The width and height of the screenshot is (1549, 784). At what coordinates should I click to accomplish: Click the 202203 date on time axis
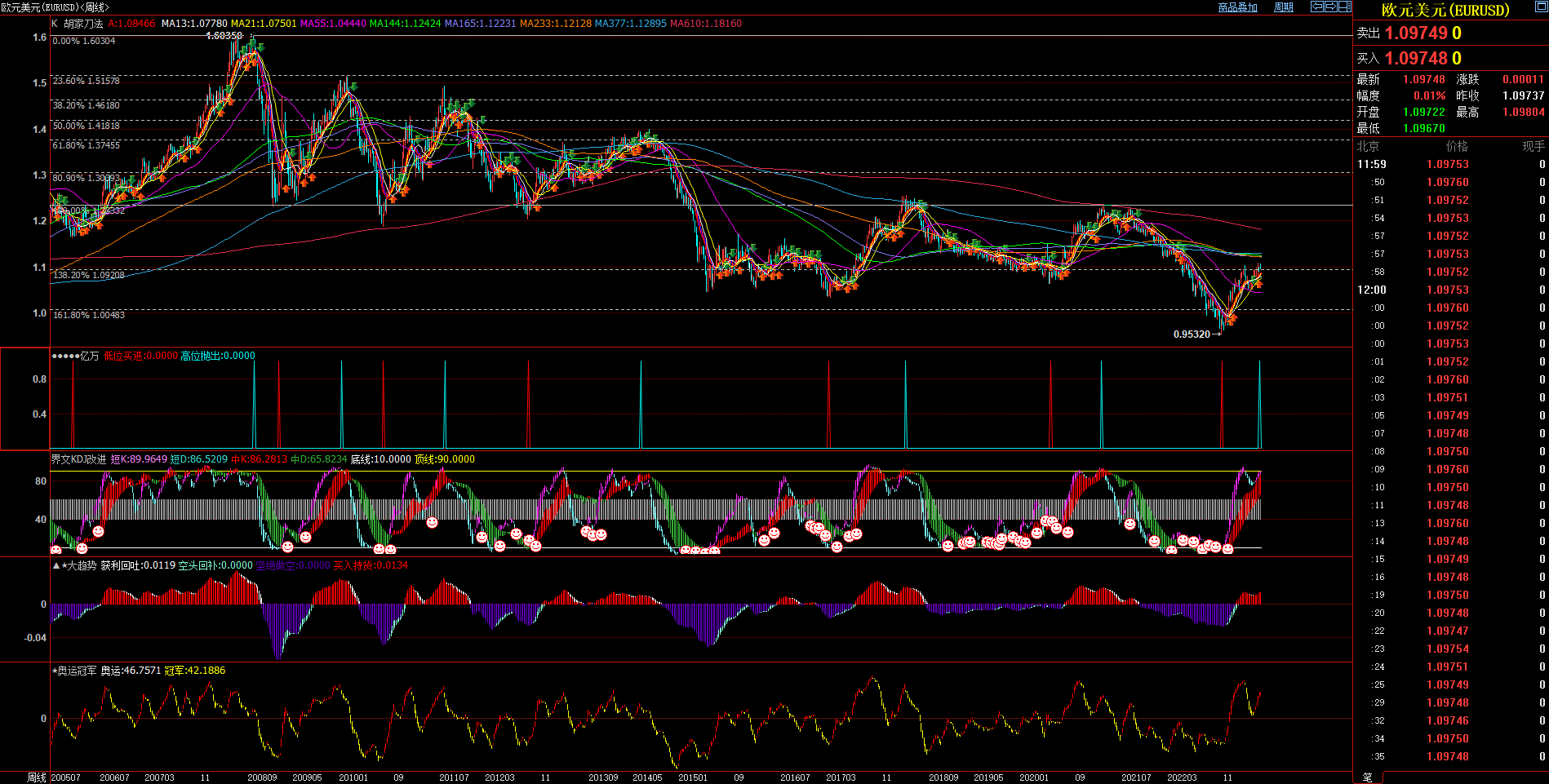1182,777
